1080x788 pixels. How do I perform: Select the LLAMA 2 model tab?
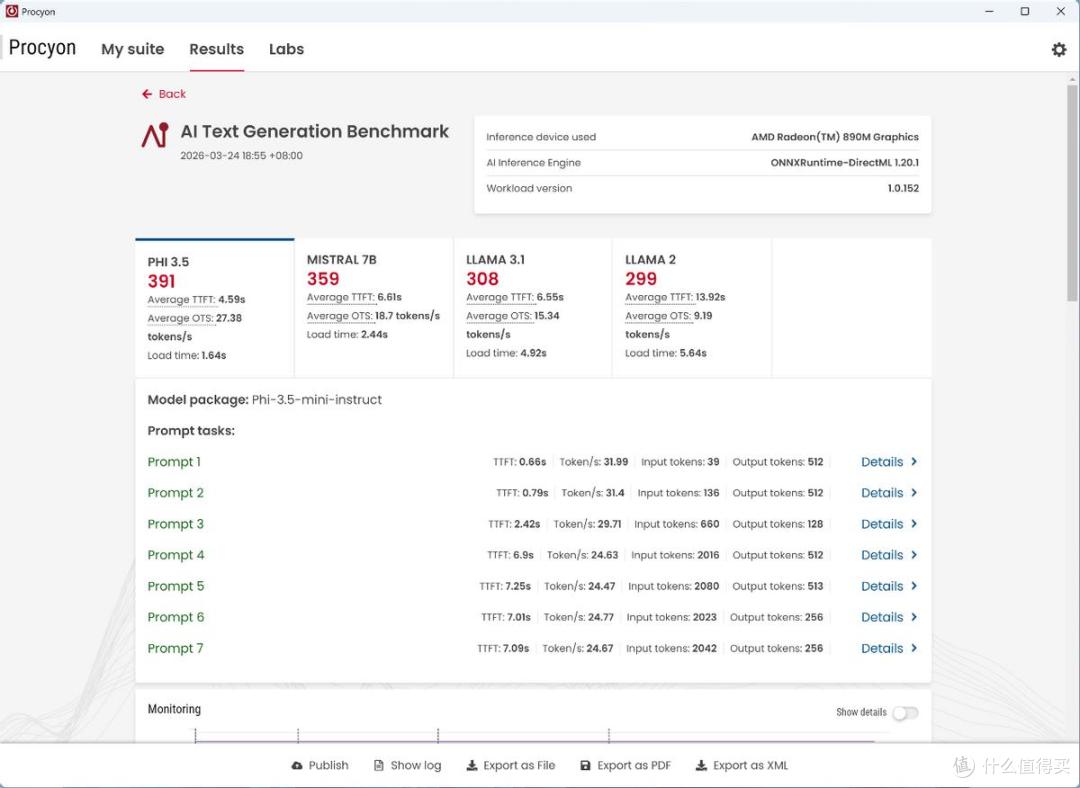point(692,308)
